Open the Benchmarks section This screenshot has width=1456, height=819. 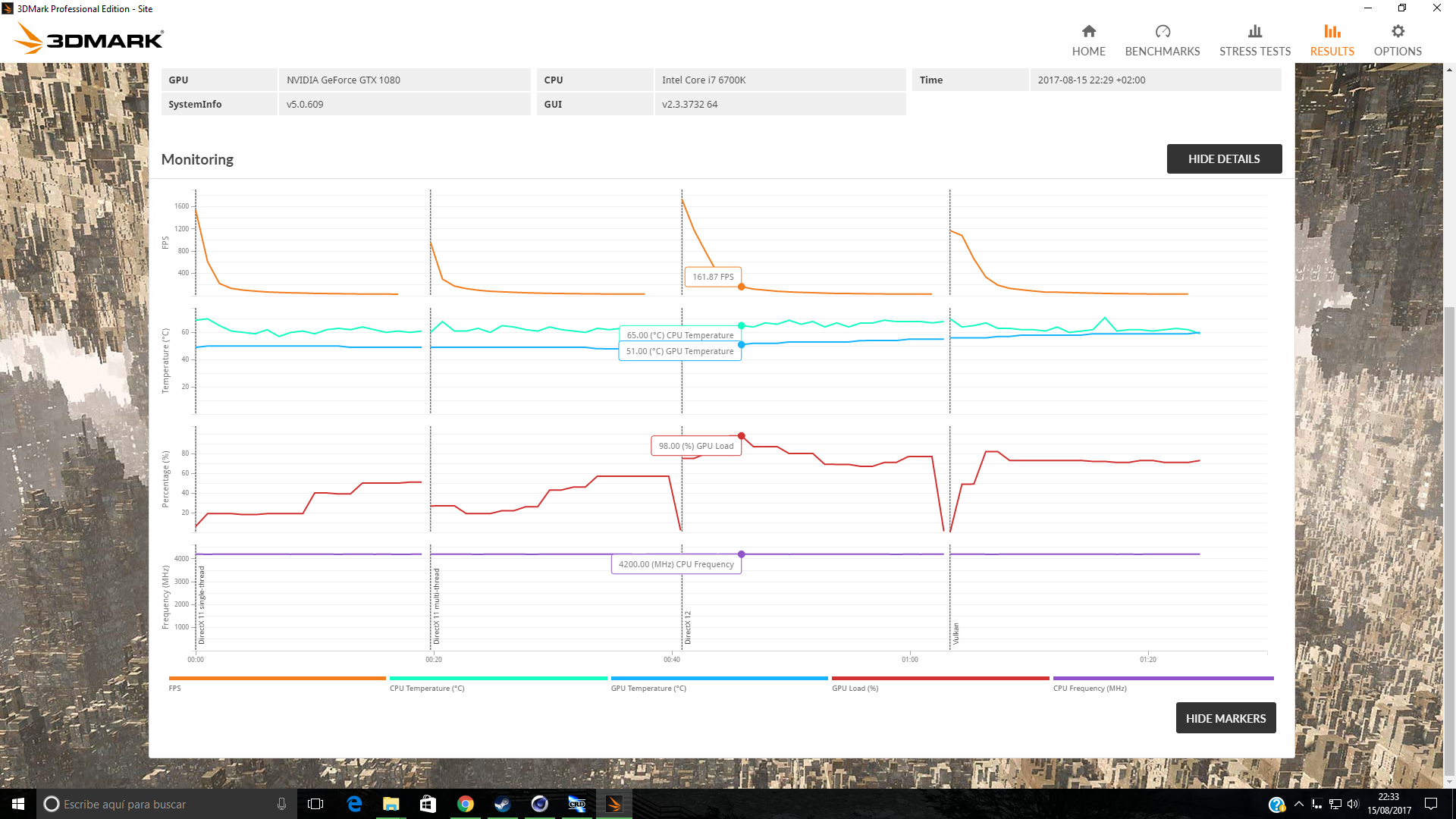pyautogui.click(x=1162, y=40)
